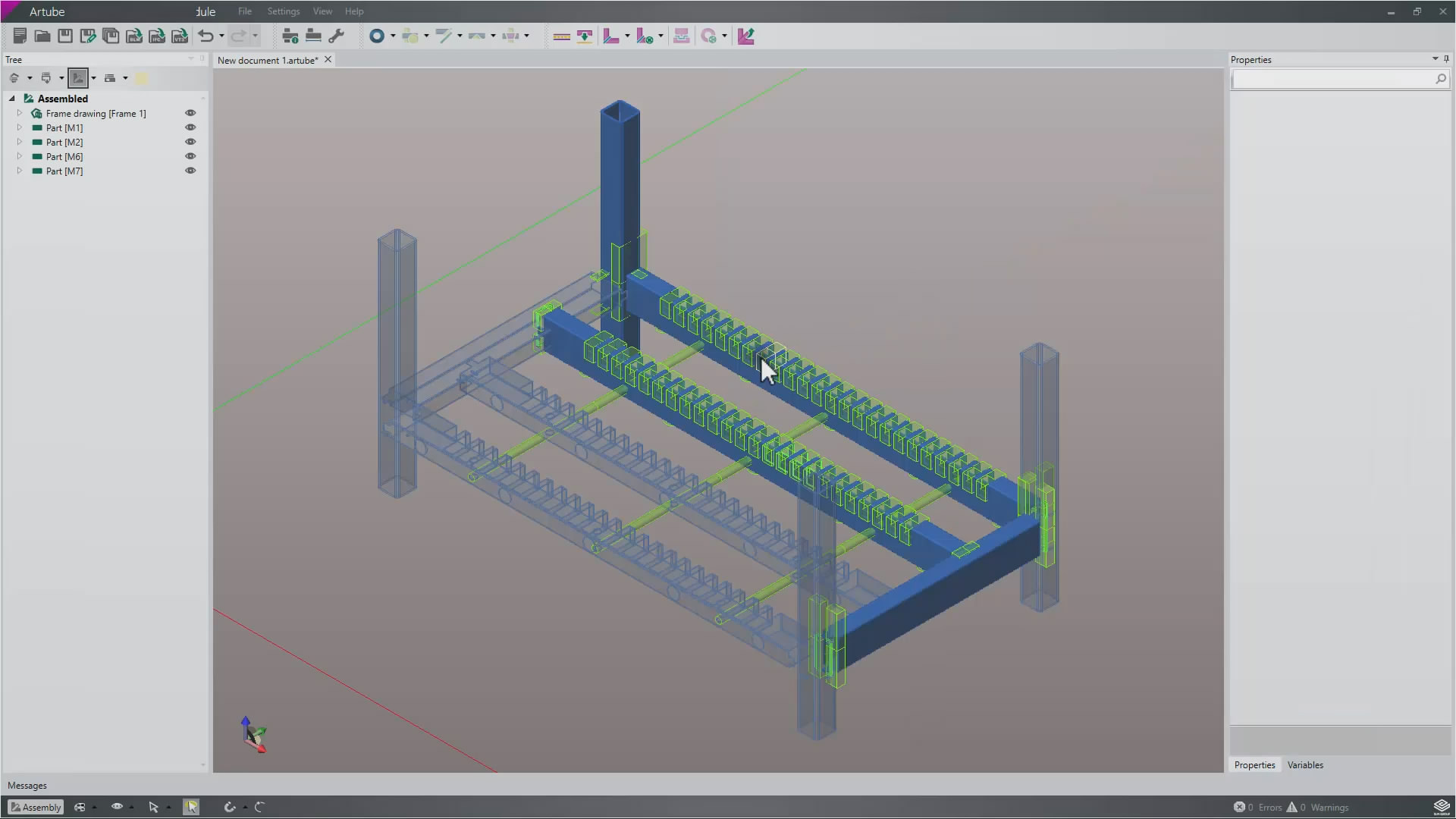1456x819 pixels.
Task: Select the angle joint delete tool
Action: point(645,36)
